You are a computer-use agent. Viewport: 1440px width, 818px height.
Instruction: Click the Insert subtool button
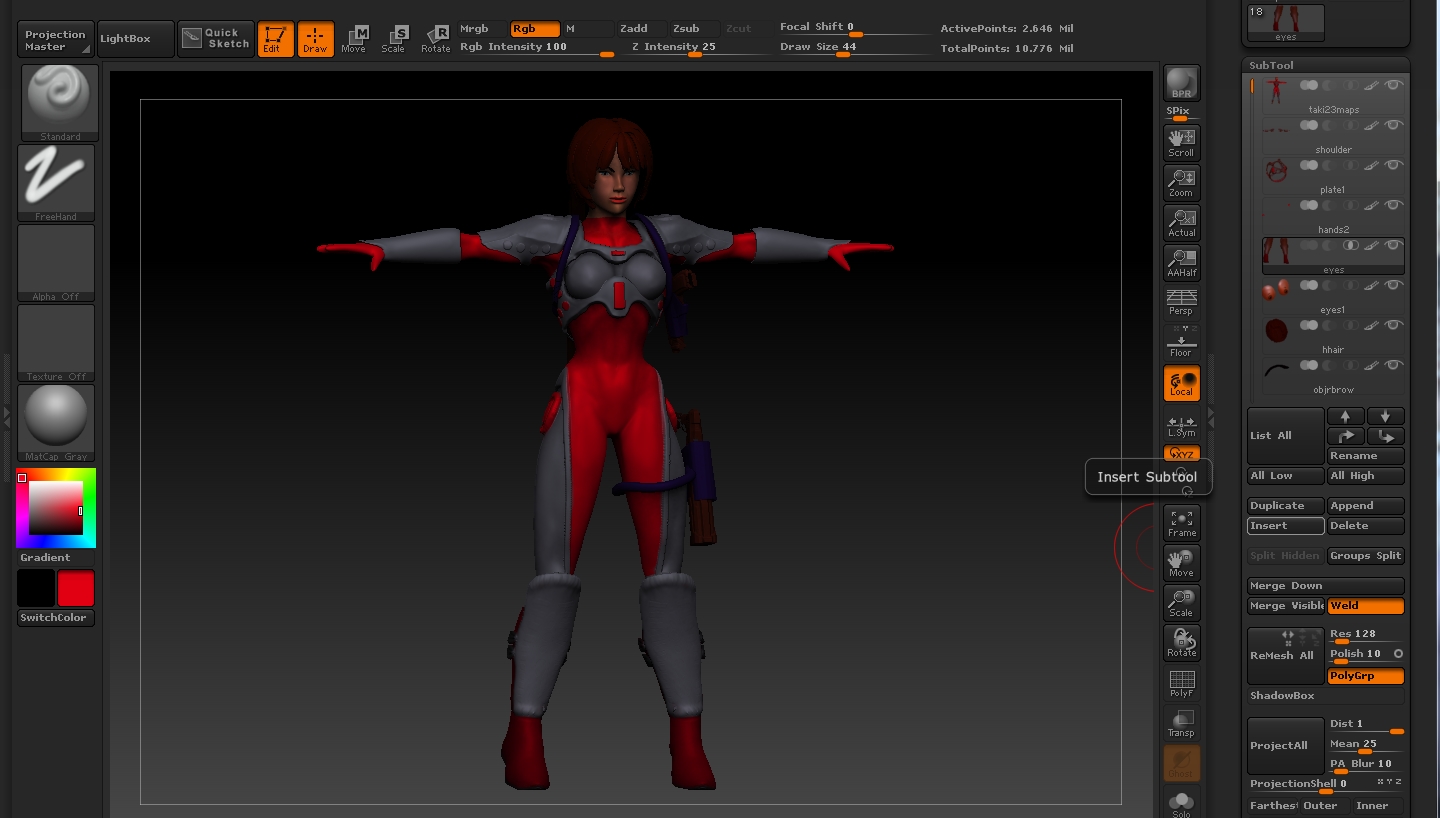[1285, 526]
